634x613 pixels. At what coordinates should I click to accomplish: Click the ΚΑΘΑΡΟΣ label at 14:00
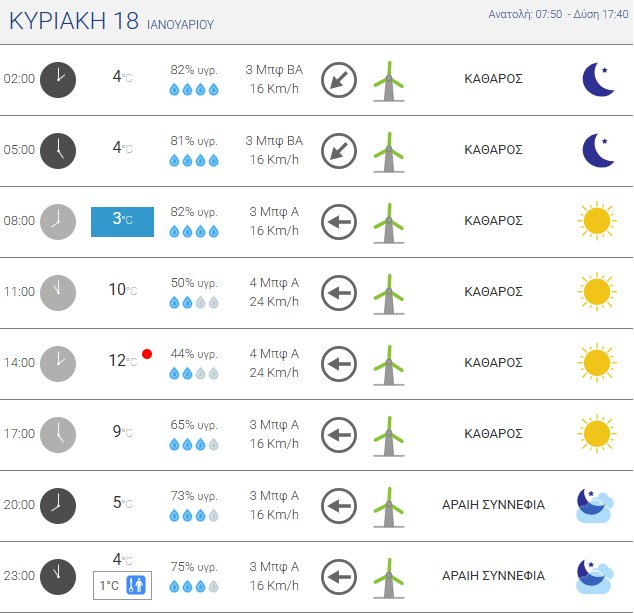493,363
